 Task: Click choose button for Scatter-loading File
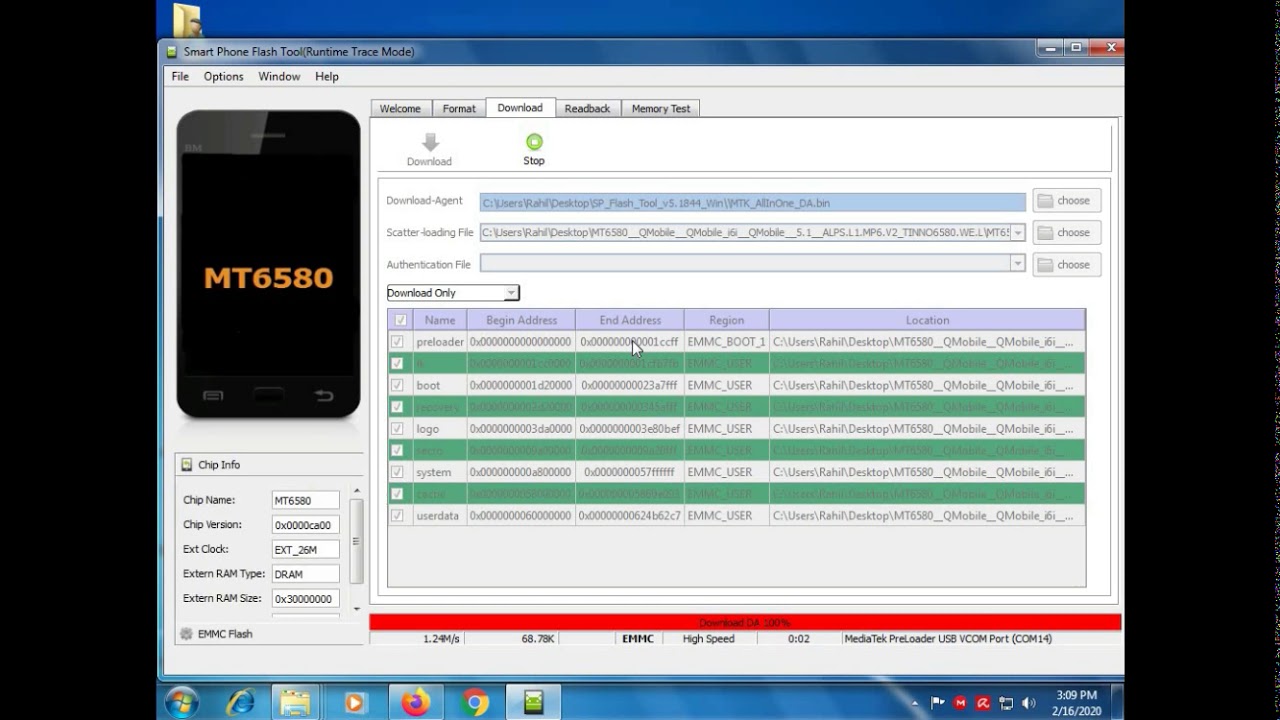(1067, 233)
